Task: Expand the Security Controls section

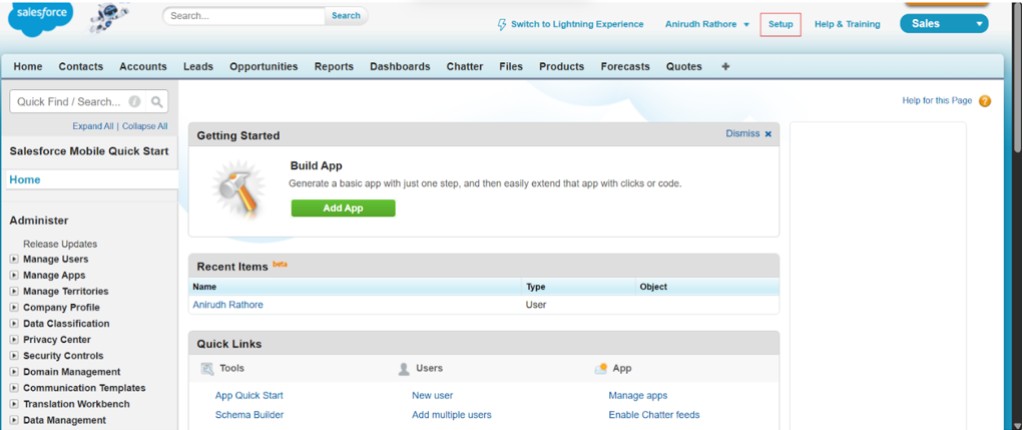Action: pos(14,356)
